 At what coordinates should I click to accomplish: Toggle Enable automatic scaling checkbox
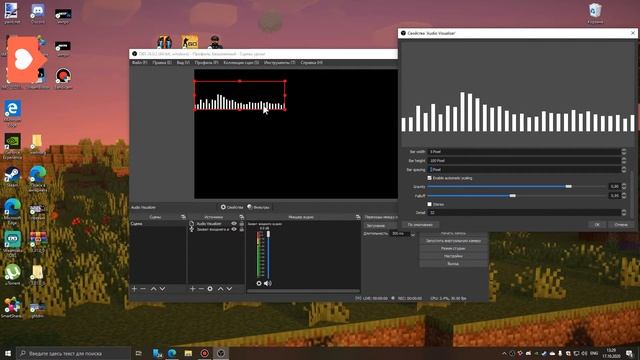pyautogui.click(x=429, y=178)
